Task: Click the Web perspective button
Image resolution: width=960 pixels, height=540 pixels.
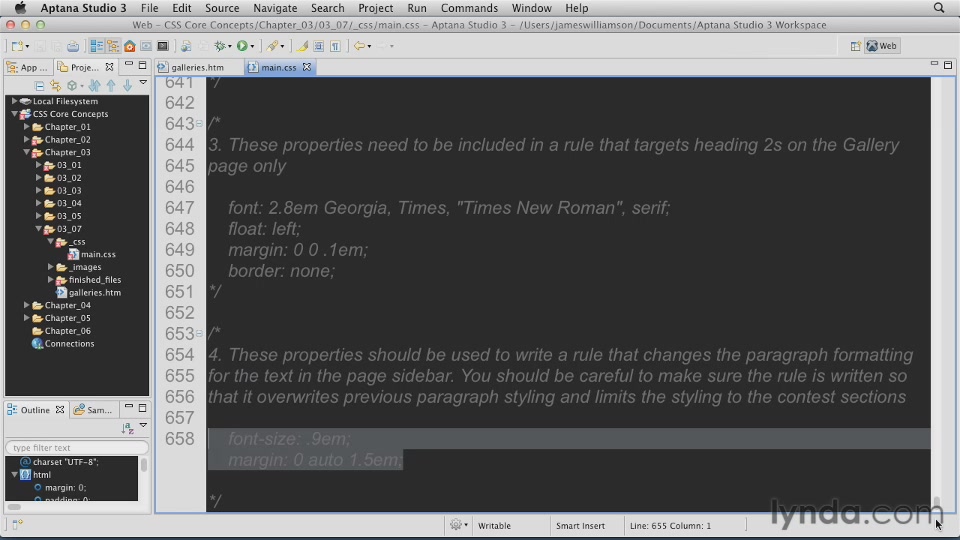Action: coord(882,46)
